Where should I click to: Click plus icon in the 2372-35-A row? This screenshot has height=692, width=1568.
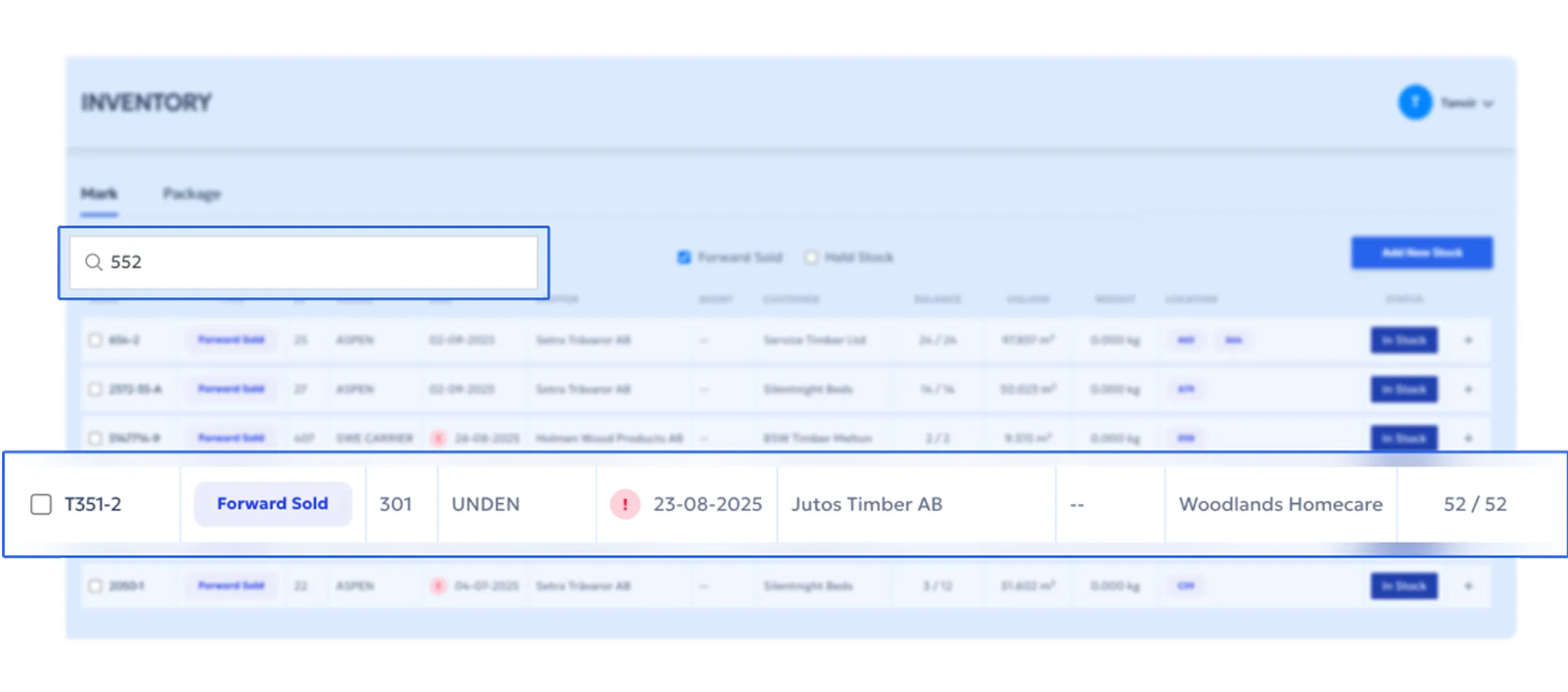1468,389
